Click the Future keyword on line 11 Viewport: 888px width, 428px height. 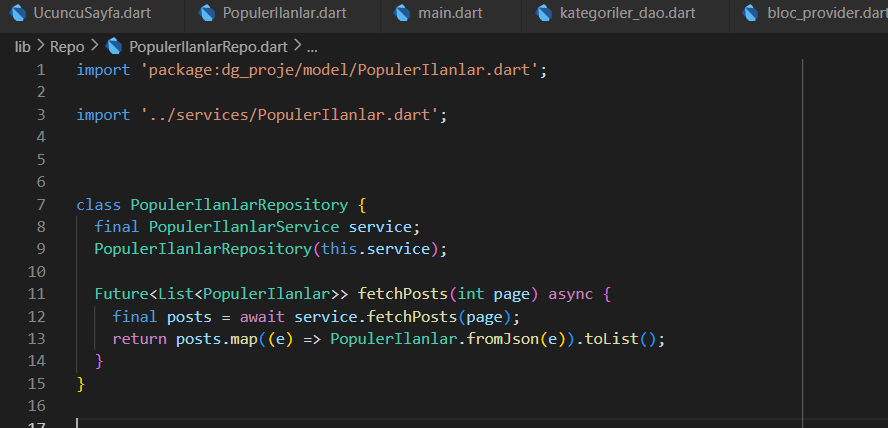[x=122, y=294]
